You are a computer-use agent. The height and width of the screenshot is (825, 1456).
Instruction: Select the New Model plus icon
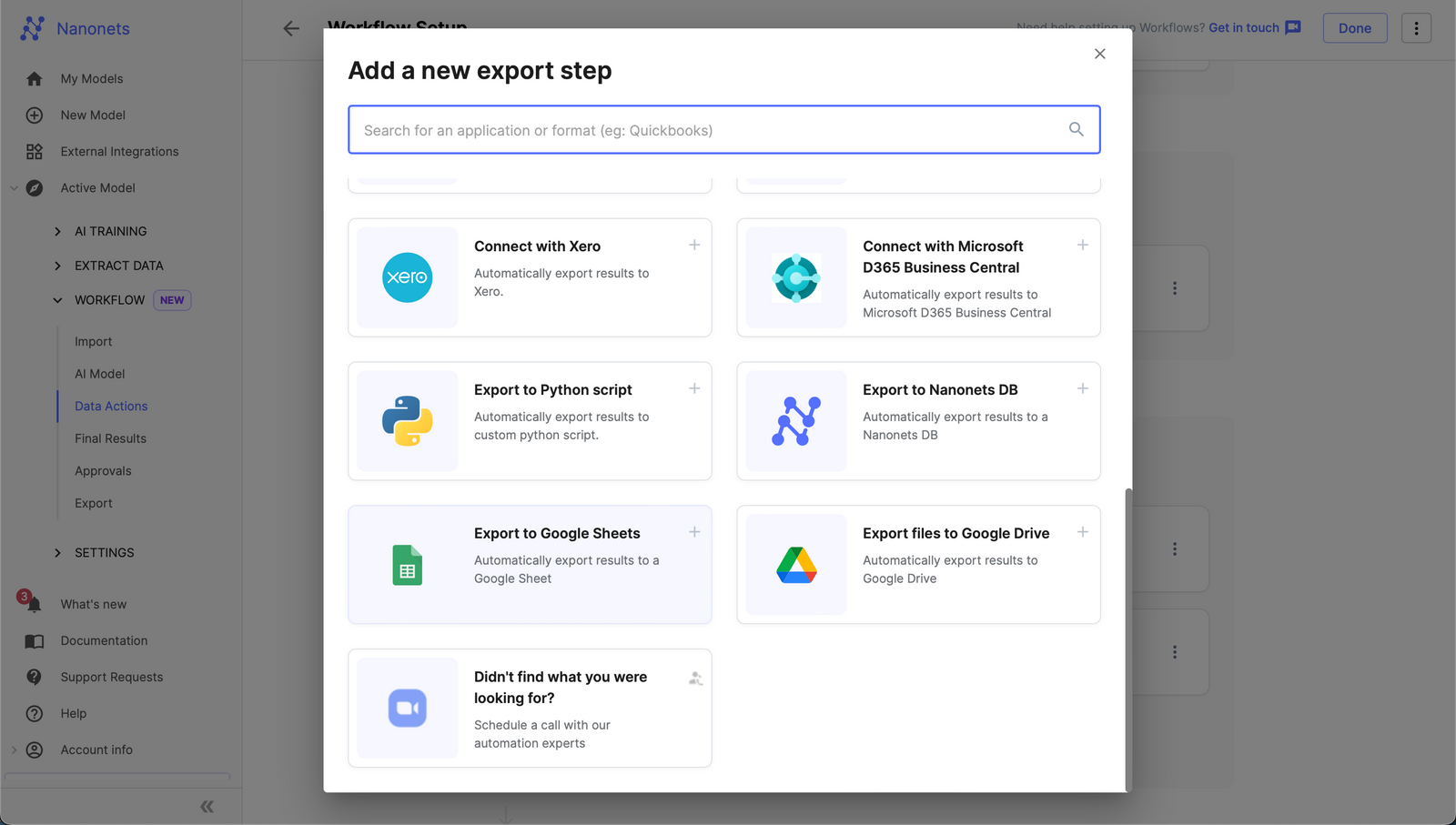tap(34, 115)
